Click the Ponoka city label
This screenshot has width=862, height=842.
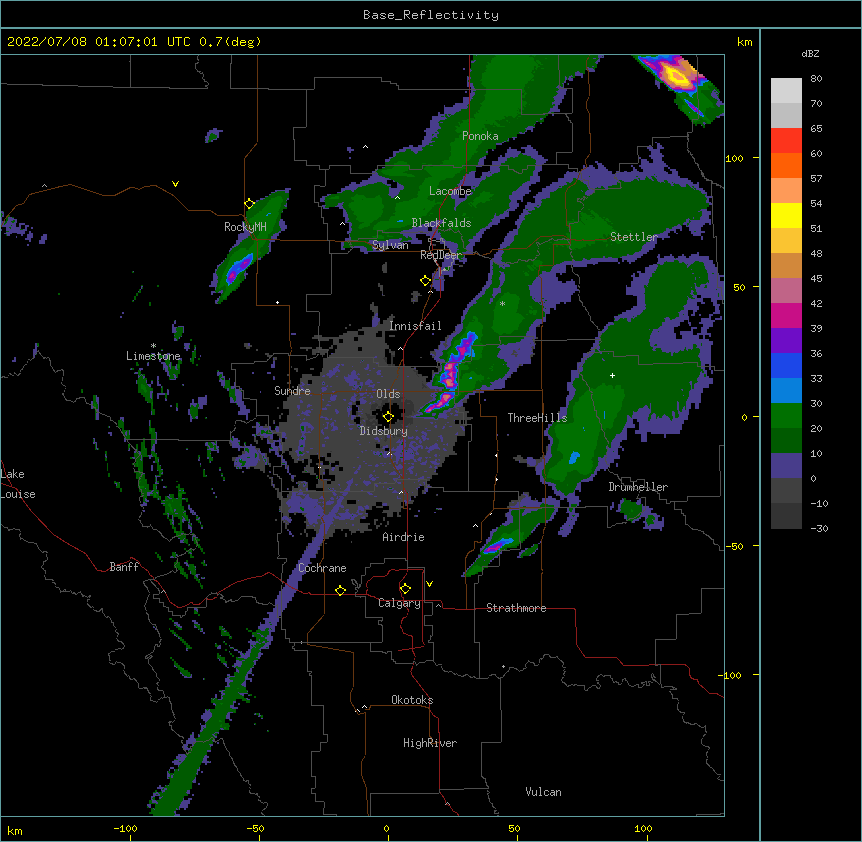(480, 136)
